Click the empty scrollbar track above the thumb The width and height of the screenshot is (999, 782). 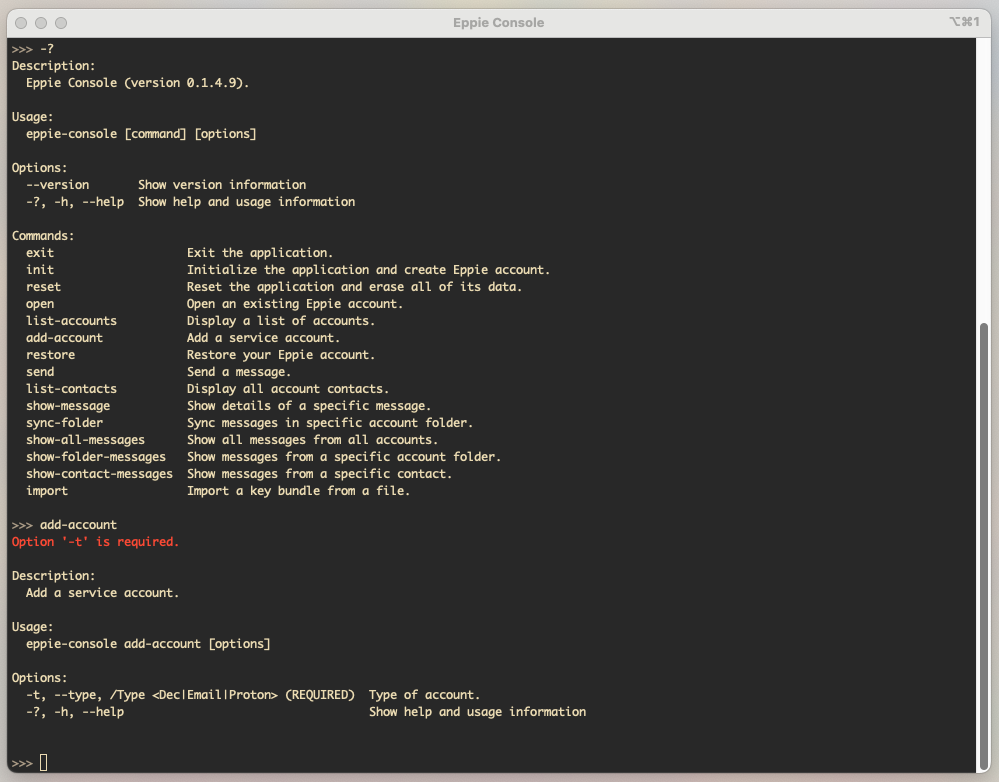tap(984, 180)
